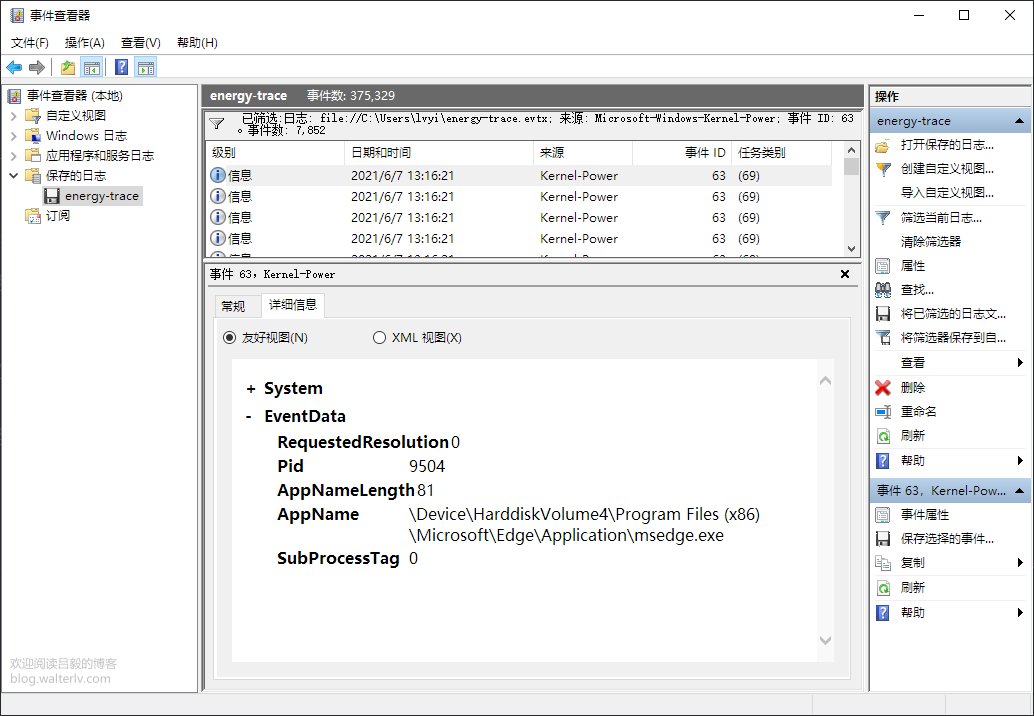Click the filter funnel icon above event list
The height and width of the screenshot is (716, 1034).
(217, 124)
